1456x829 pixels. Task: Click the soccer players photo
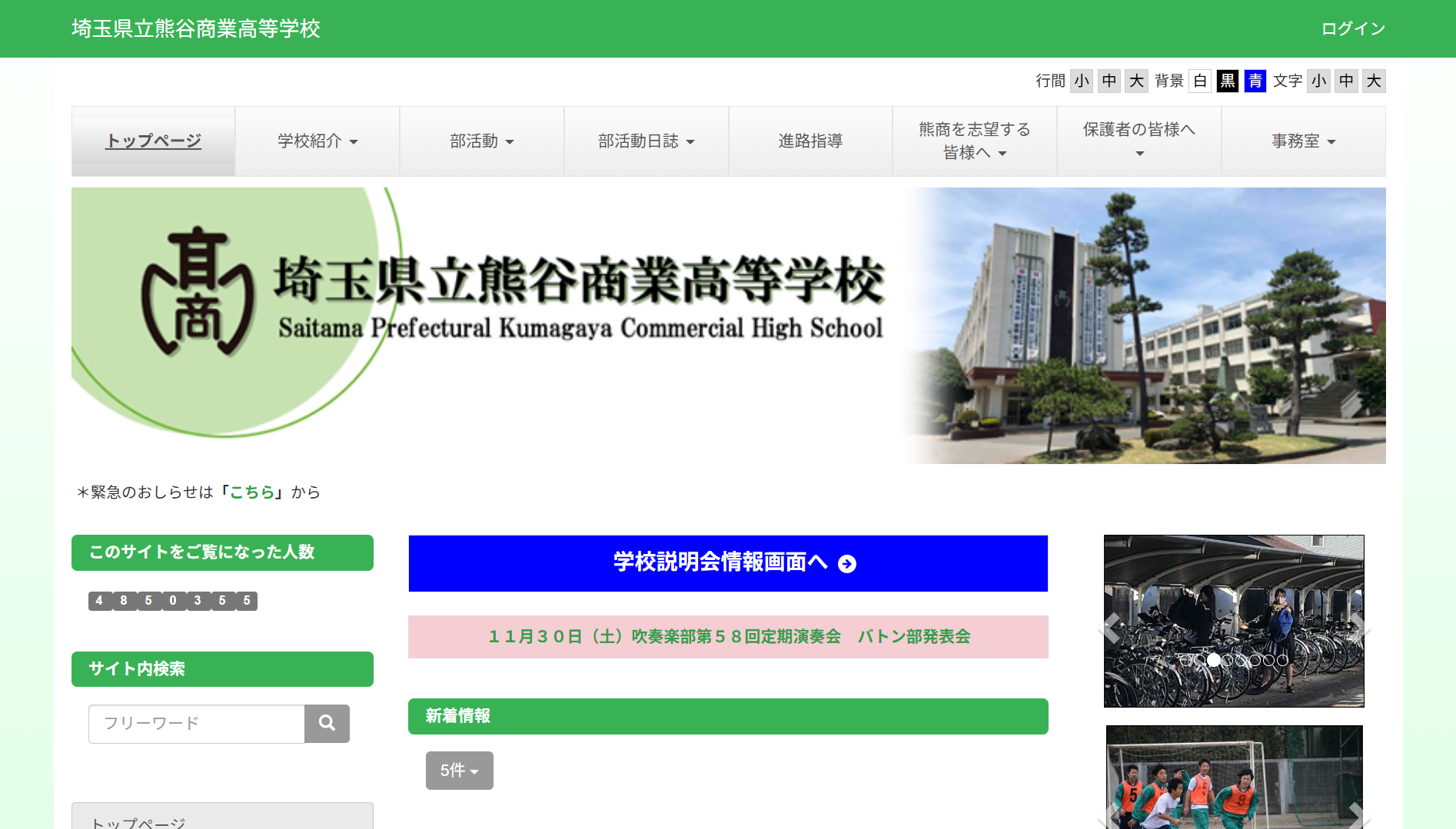coord(1235,777)
